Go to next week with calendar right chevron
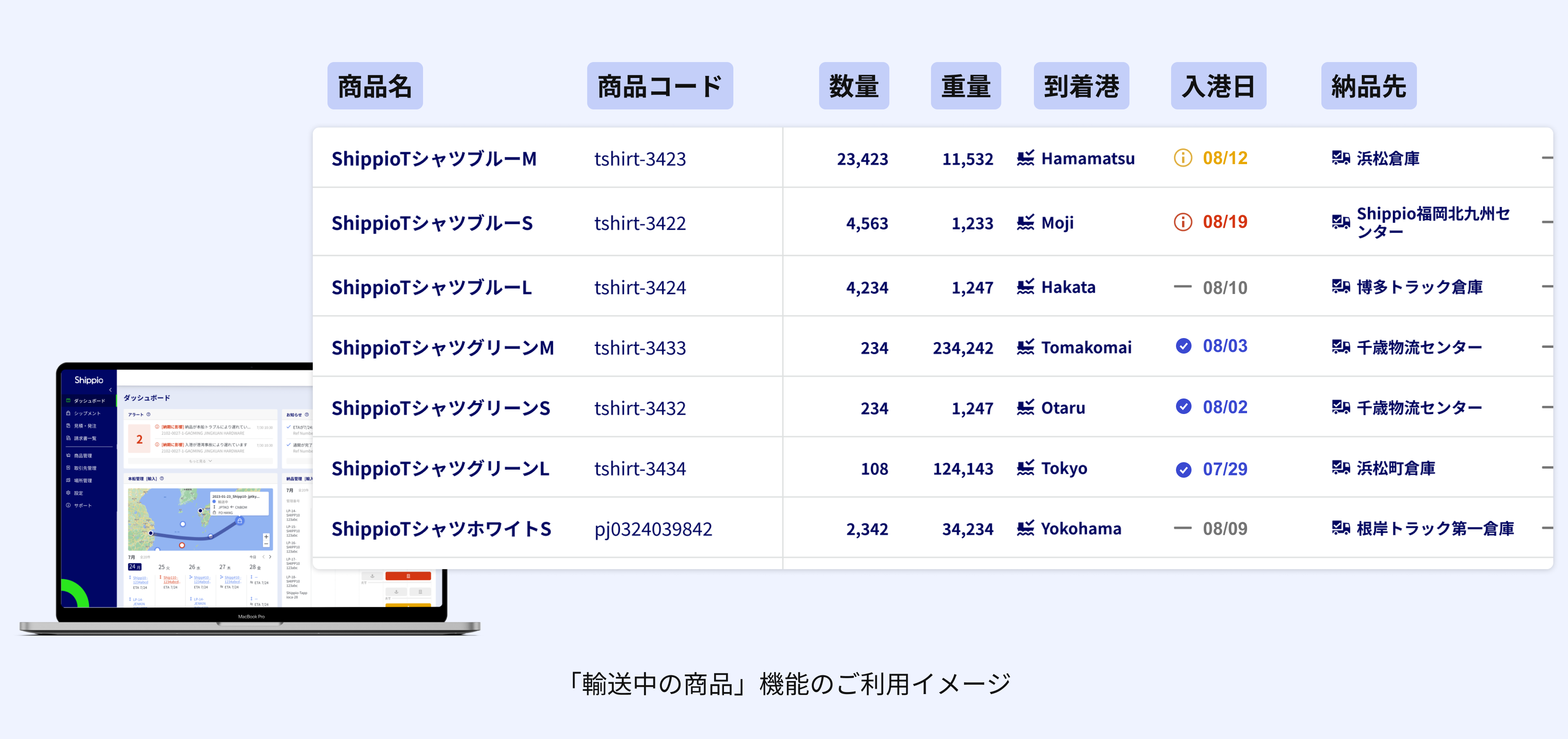This screenshot has width=1568, height=739. coord(271,557)
